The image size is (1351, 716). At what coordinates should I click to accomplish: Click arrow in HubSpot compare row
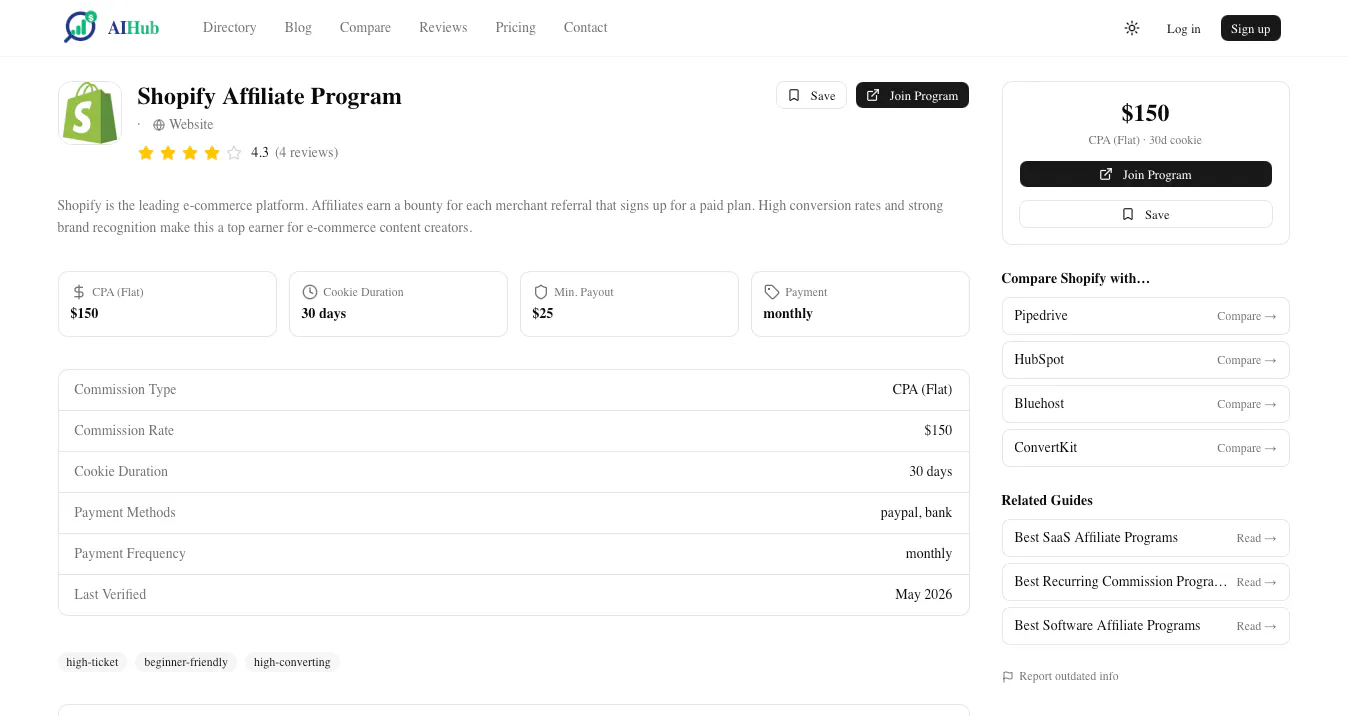point(1271,360)
